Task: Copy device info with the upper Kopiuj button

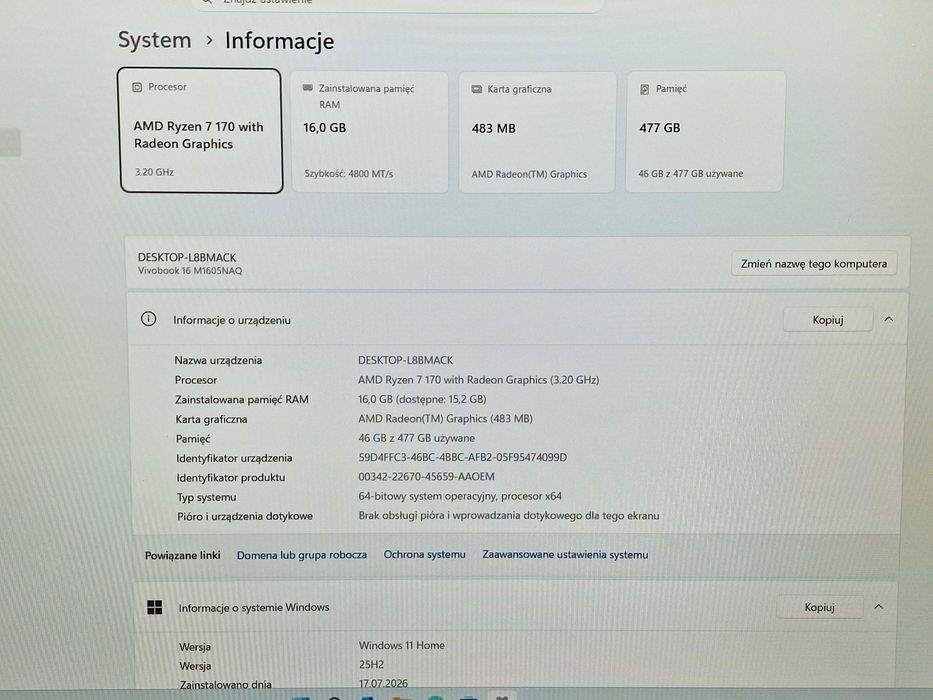Action: pyautogui.click(x=828, y=320)
